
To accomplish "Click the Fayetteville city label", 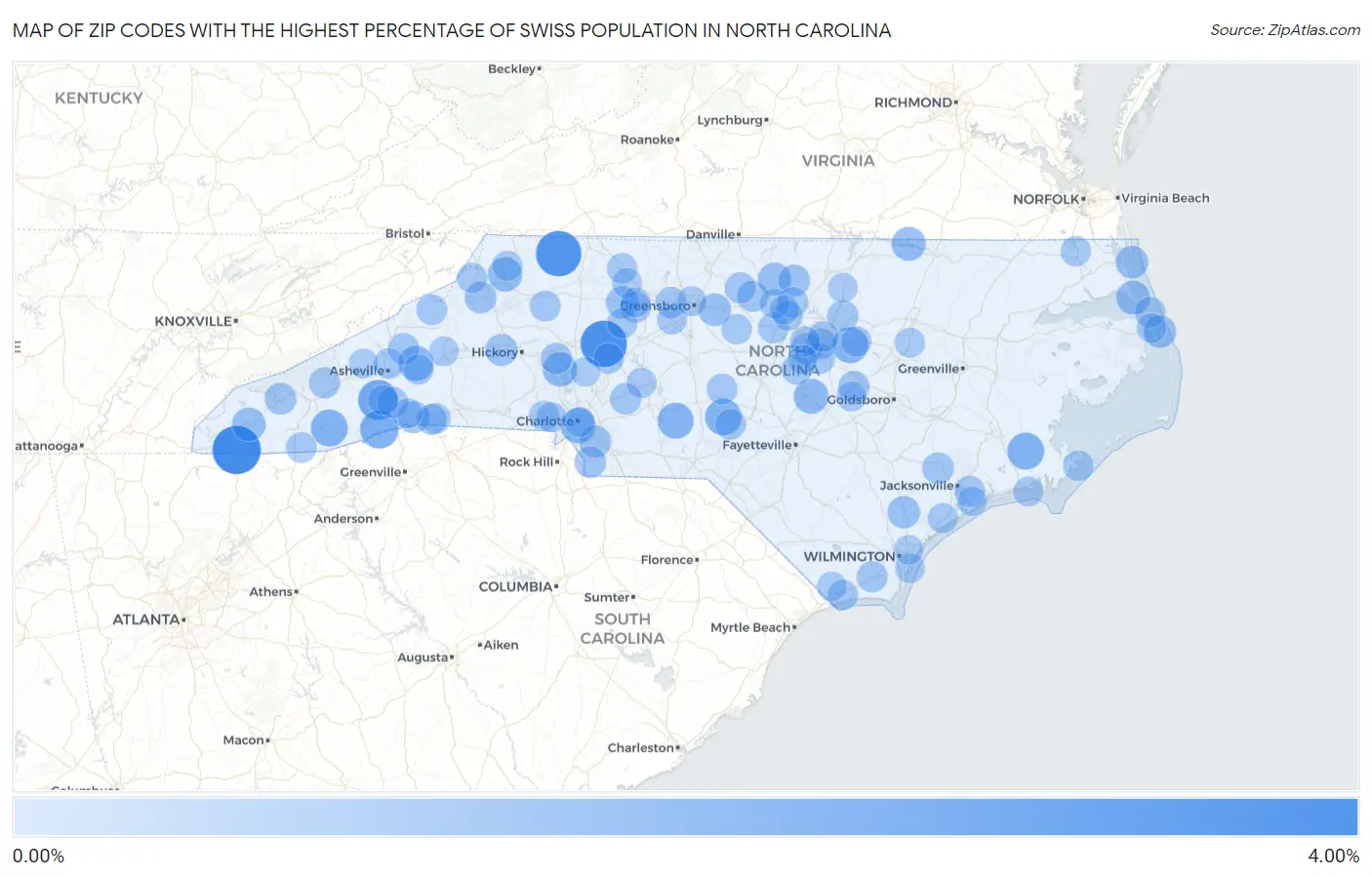I will click(757, 445).
